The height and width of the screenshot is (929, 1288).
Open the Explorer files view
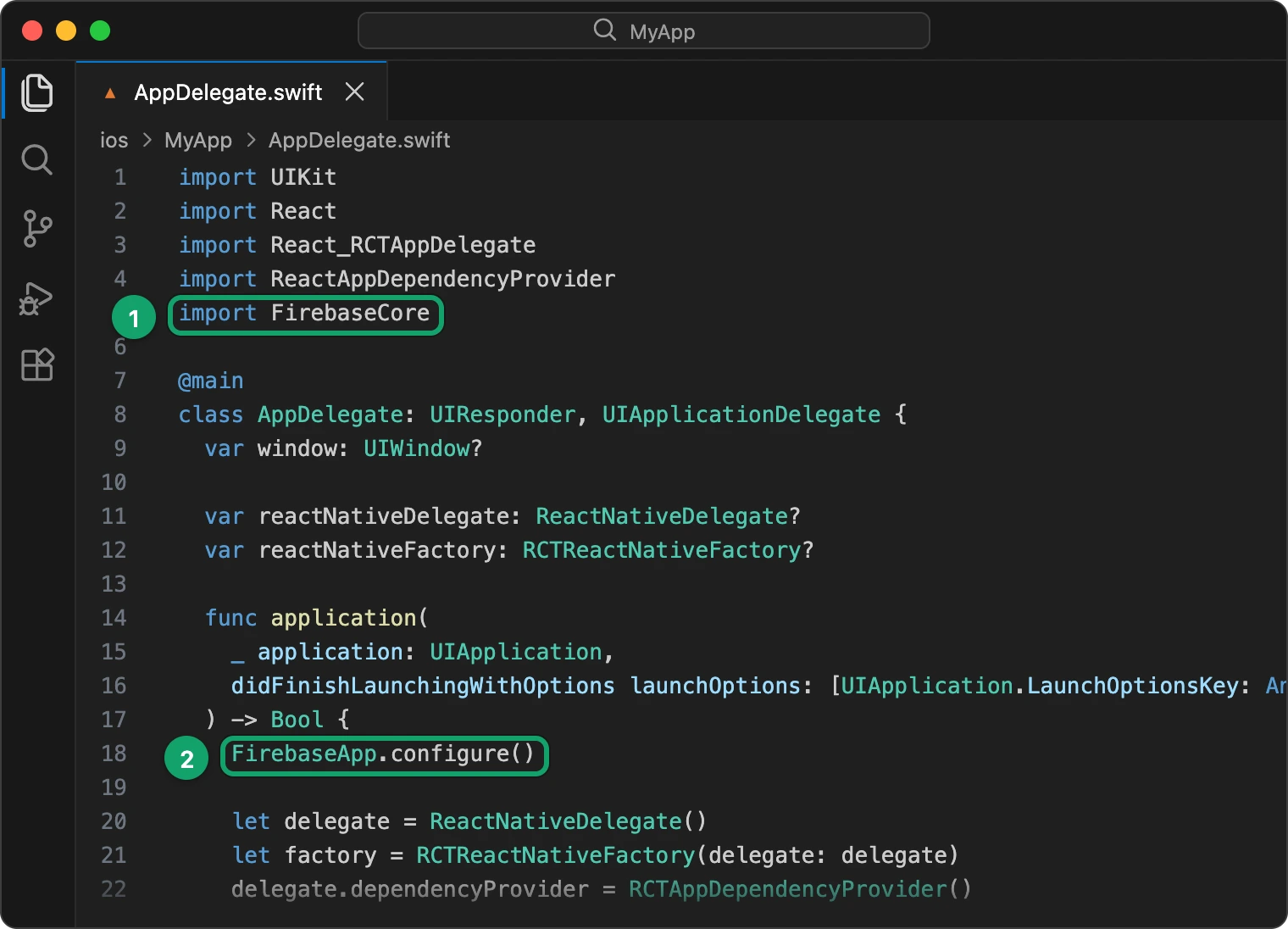(37, 92)
